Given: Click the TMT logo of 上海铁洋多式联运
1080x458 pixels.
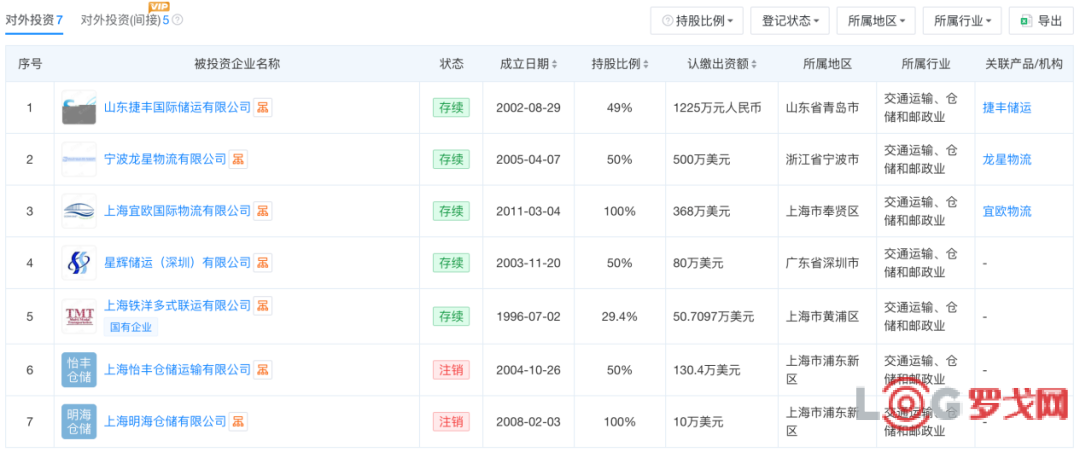Looking at the screenshot, I should click(79, 316).
